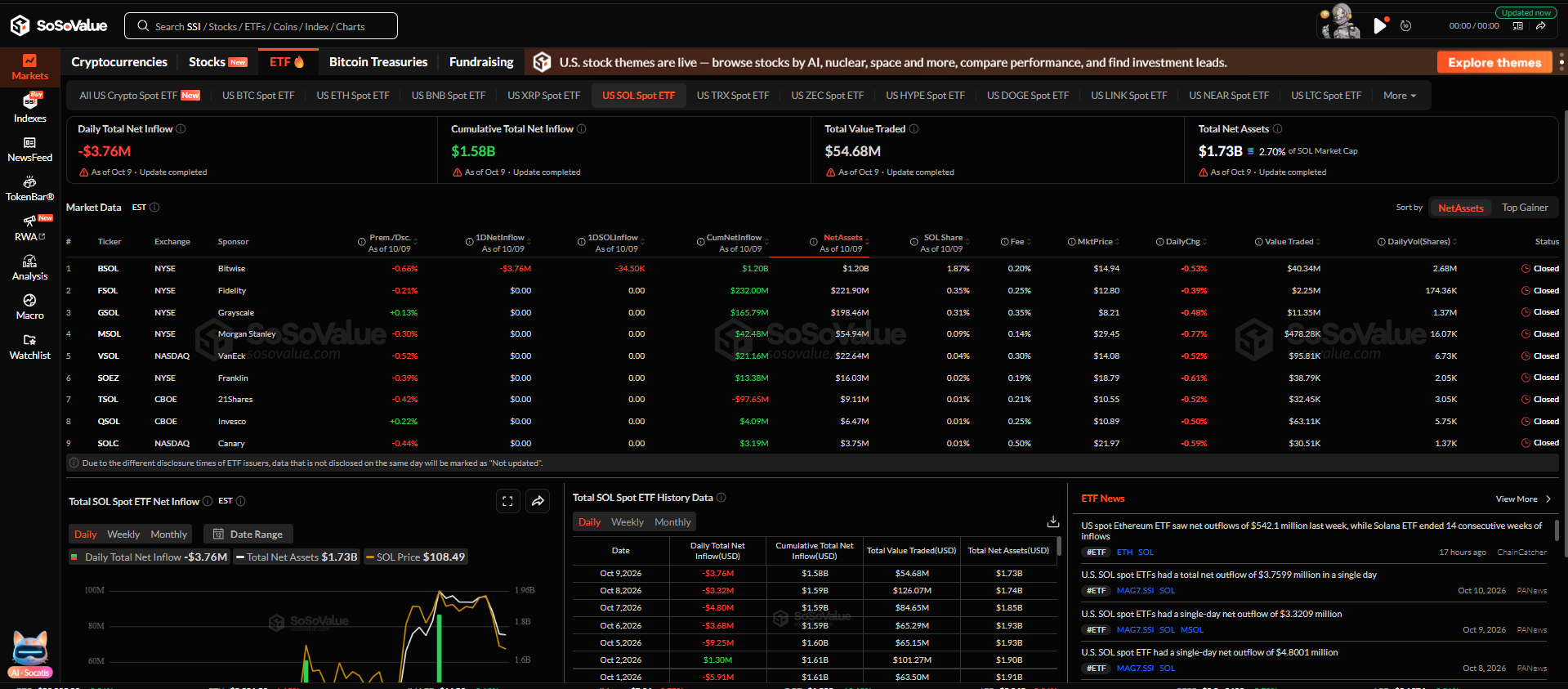Open the Date Range picker
The image size is (1568, 689).
[x=248, y=535]
